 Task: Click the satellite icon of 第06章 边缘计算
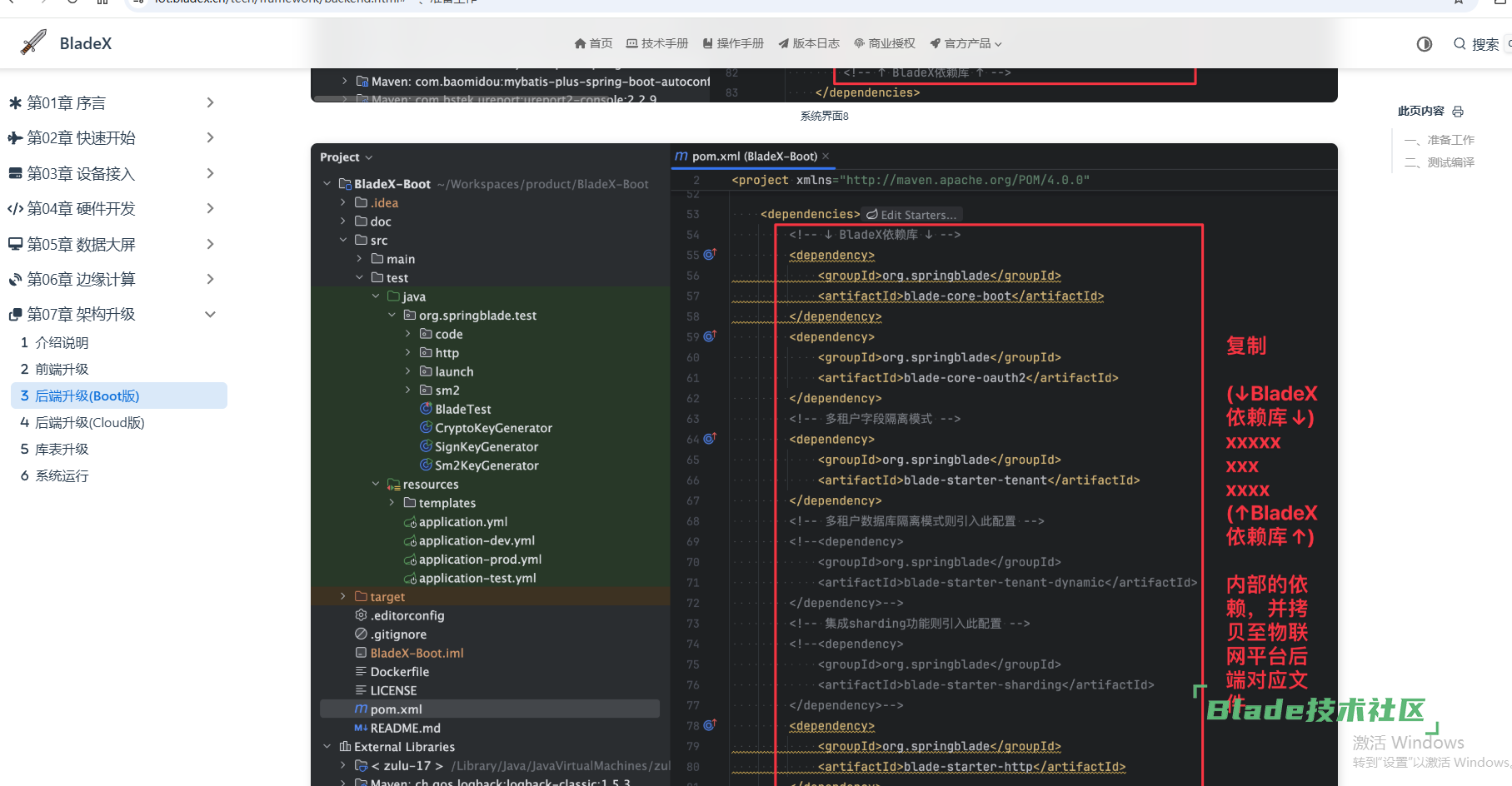click(15, 280)
